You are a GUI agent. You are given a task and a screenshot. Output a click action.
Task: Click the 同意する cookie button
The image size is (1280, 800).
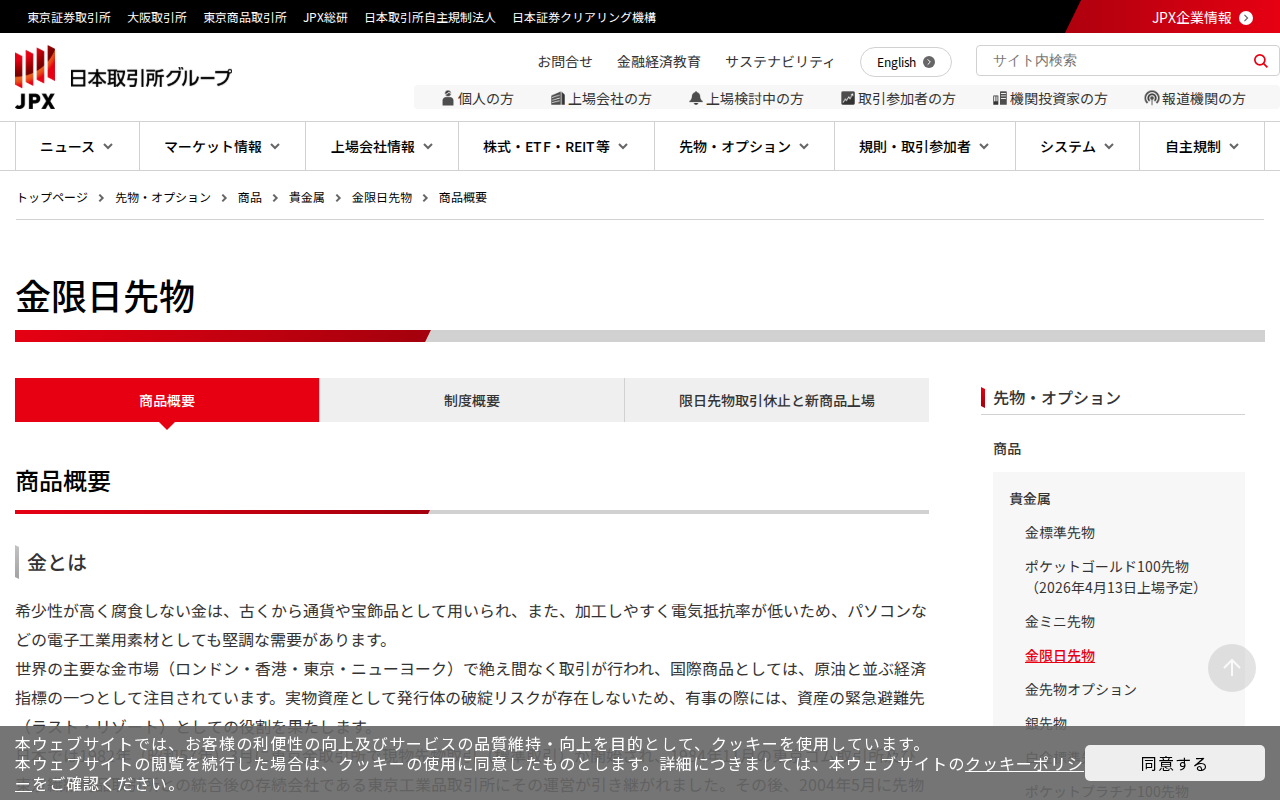[x=1175, y=763]
